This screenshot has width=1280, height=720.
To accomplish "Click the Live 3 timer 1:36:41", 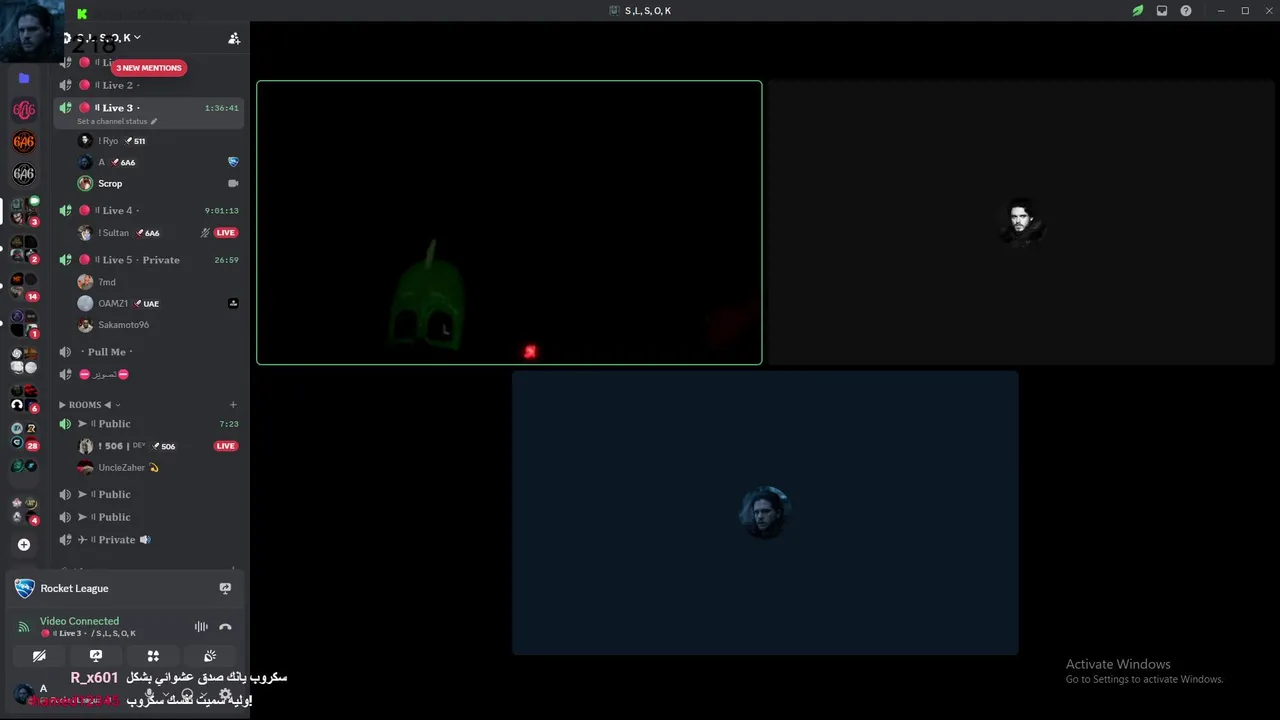I will point(221,108).
